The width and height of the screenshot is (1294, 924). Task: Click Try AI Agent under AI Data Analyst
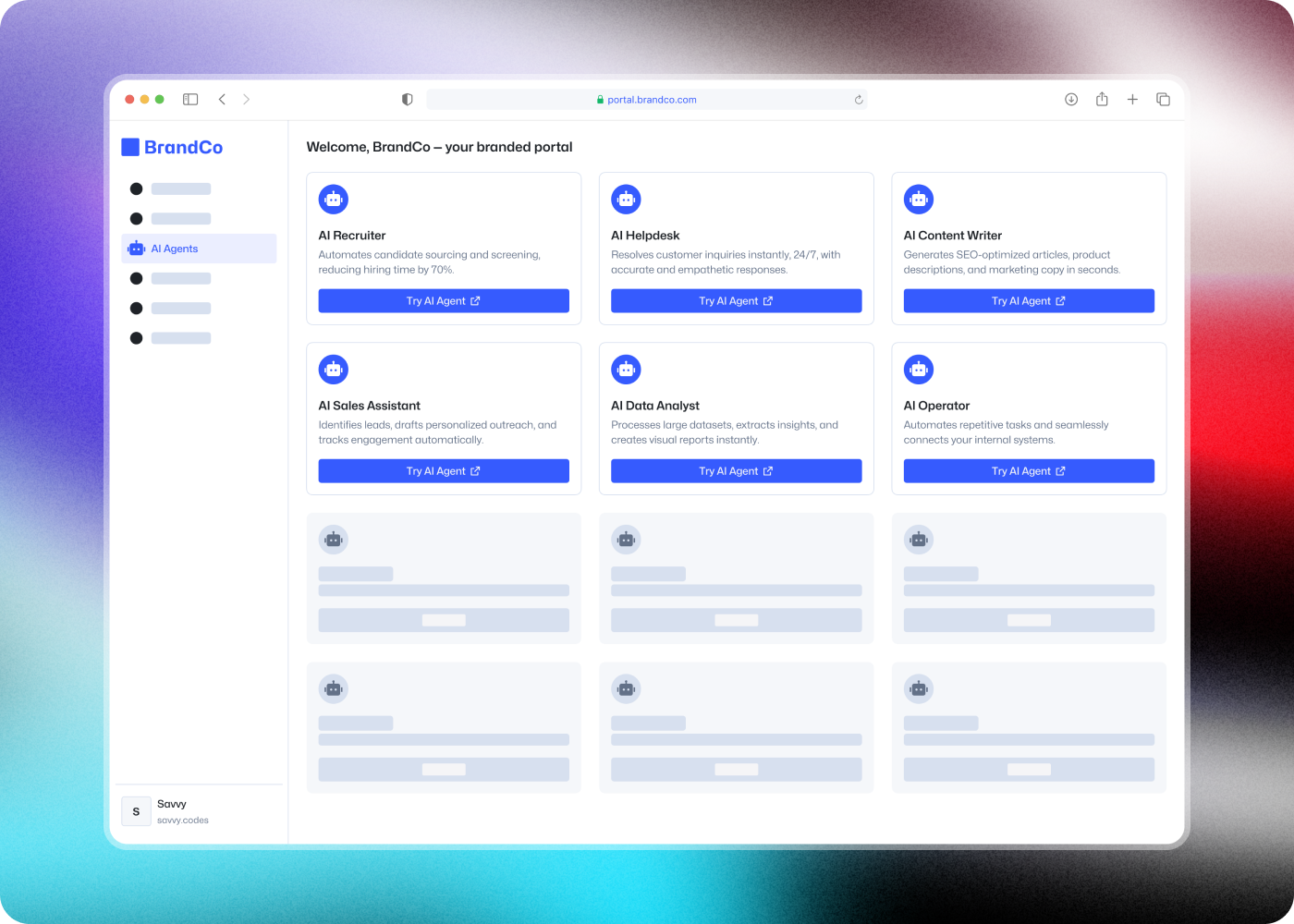tap(736, 470)
